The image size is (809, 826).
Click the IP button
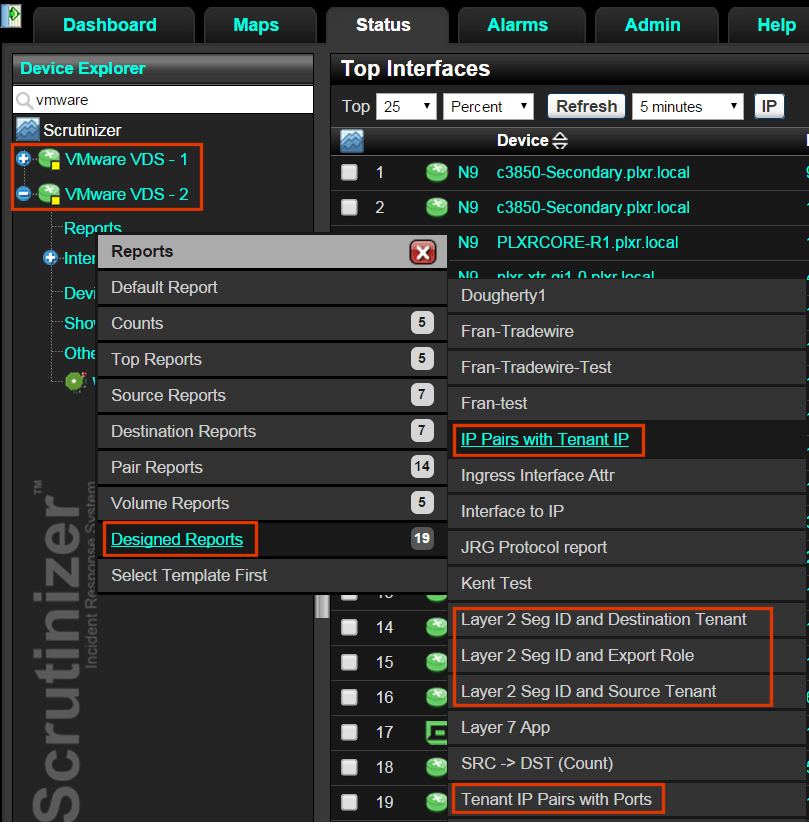coord(769,106)
